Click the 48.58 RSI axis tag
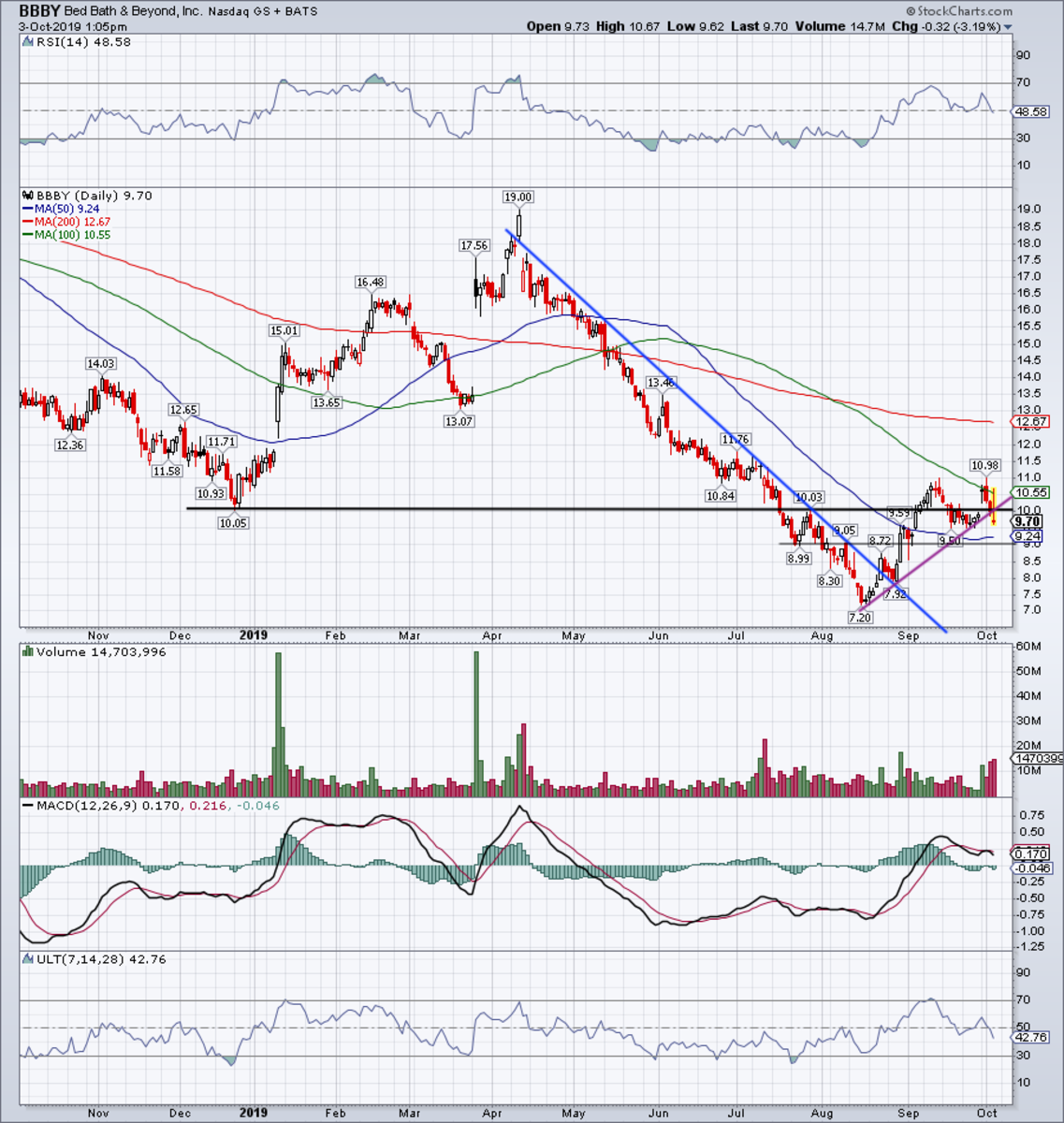The height and width of the screenshot is (1123, 1064). 1031,111
